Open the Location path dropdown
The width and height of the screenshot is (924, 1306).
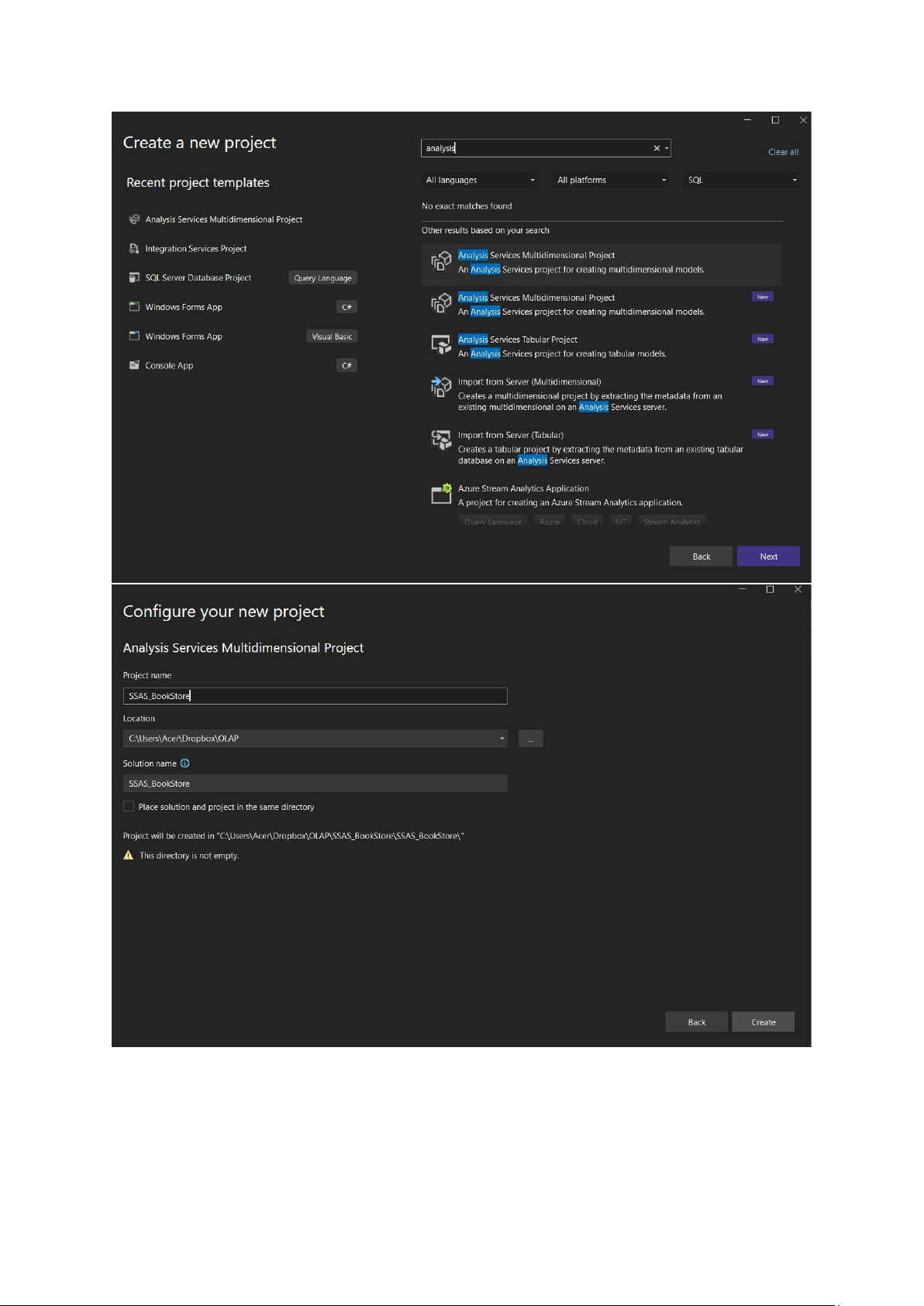pos(502,739)
